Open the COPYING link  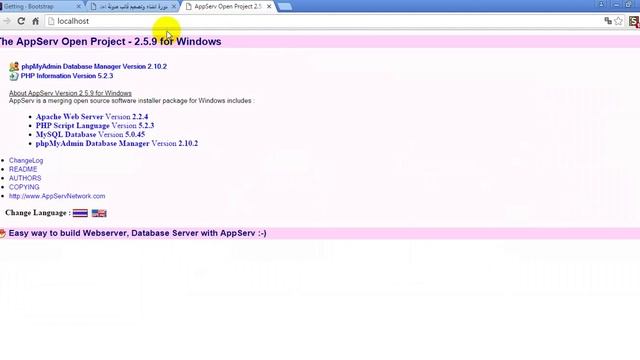click(x=24, y=187)
